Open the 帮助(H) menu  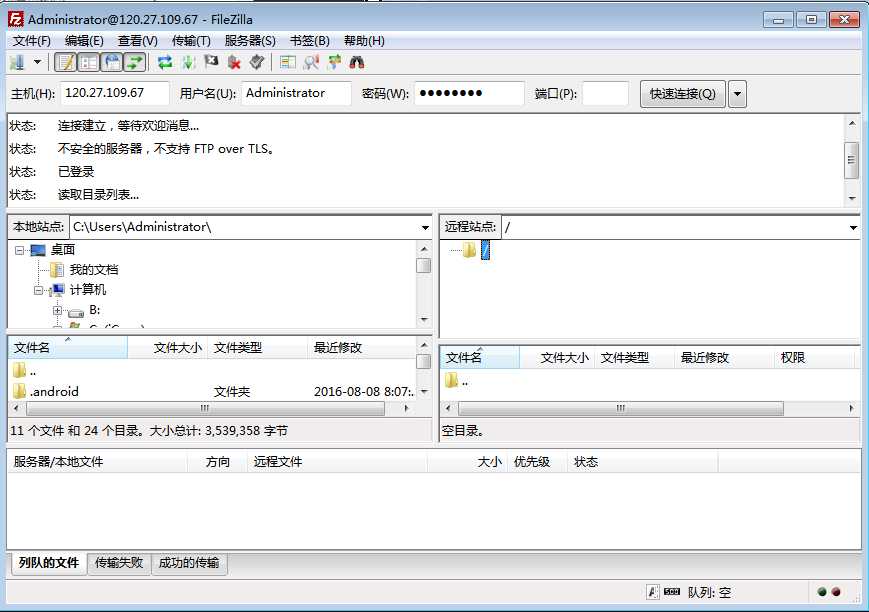[364, 41]
